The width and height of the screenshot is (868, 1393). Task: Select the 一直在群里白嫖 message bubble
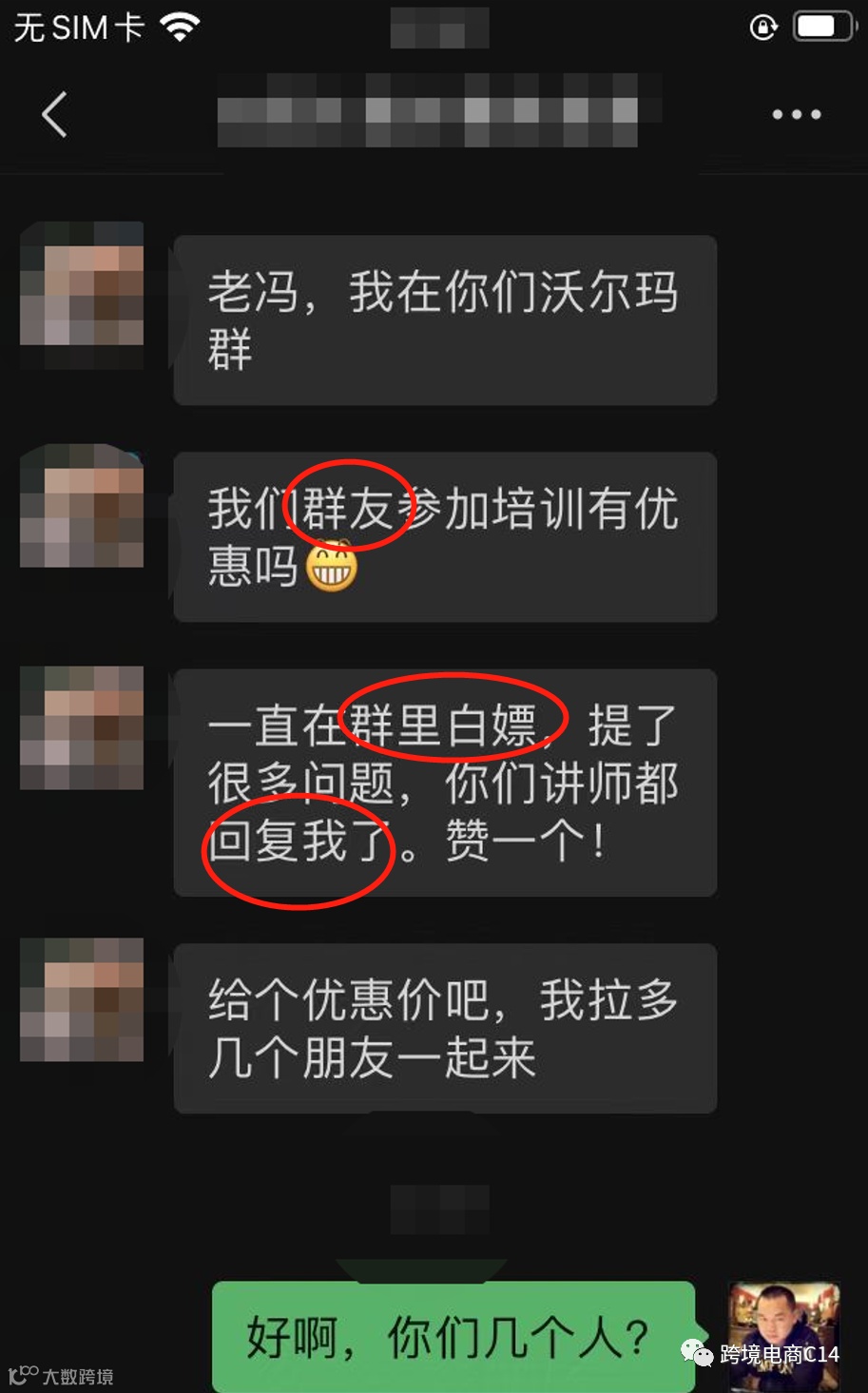445,783
